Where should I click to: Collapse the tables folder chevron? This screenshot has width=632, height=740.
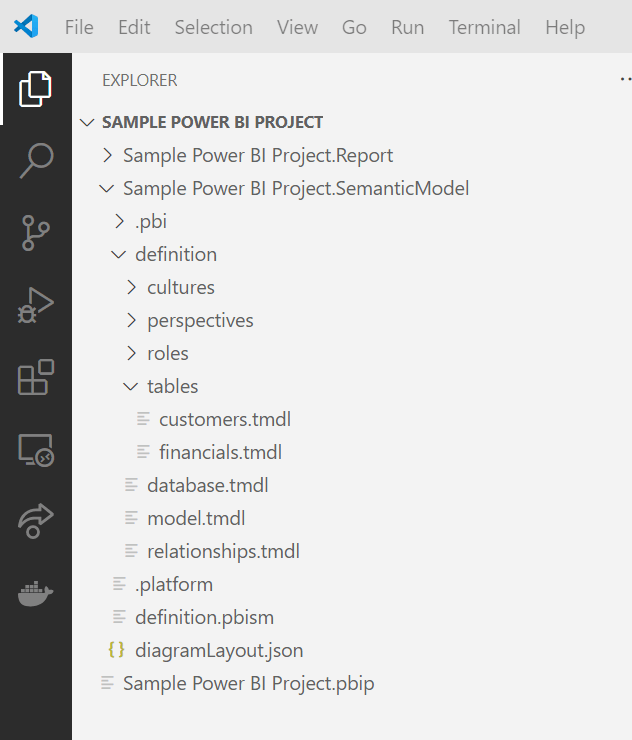[131, 387]
